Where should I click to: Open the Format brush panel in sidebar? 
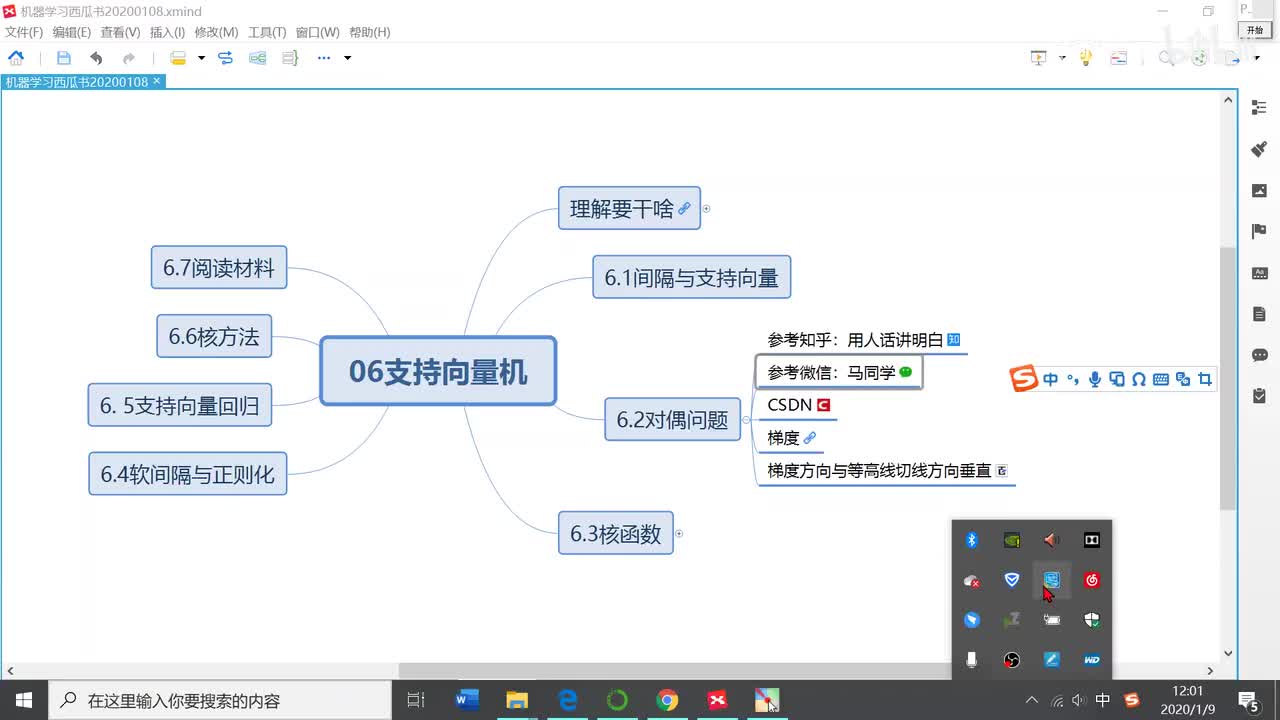[x=1259, y=149]
